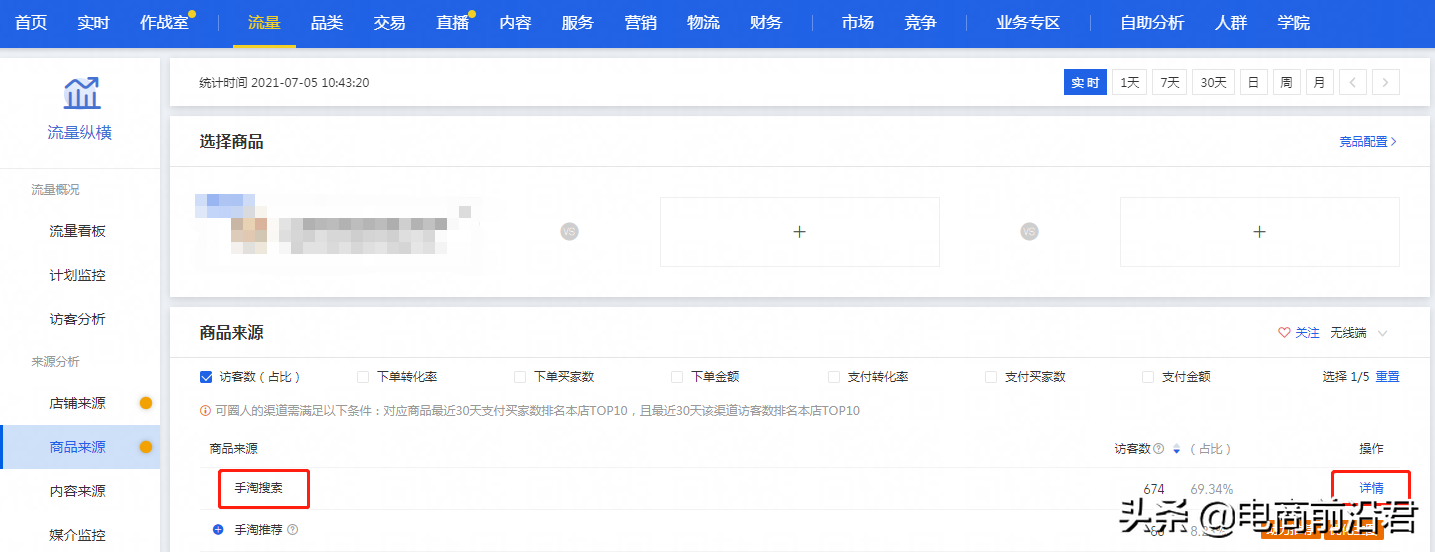Open 业务专区 in the top navigation
Viewport: 1435px width, 552px height.
1028,23
